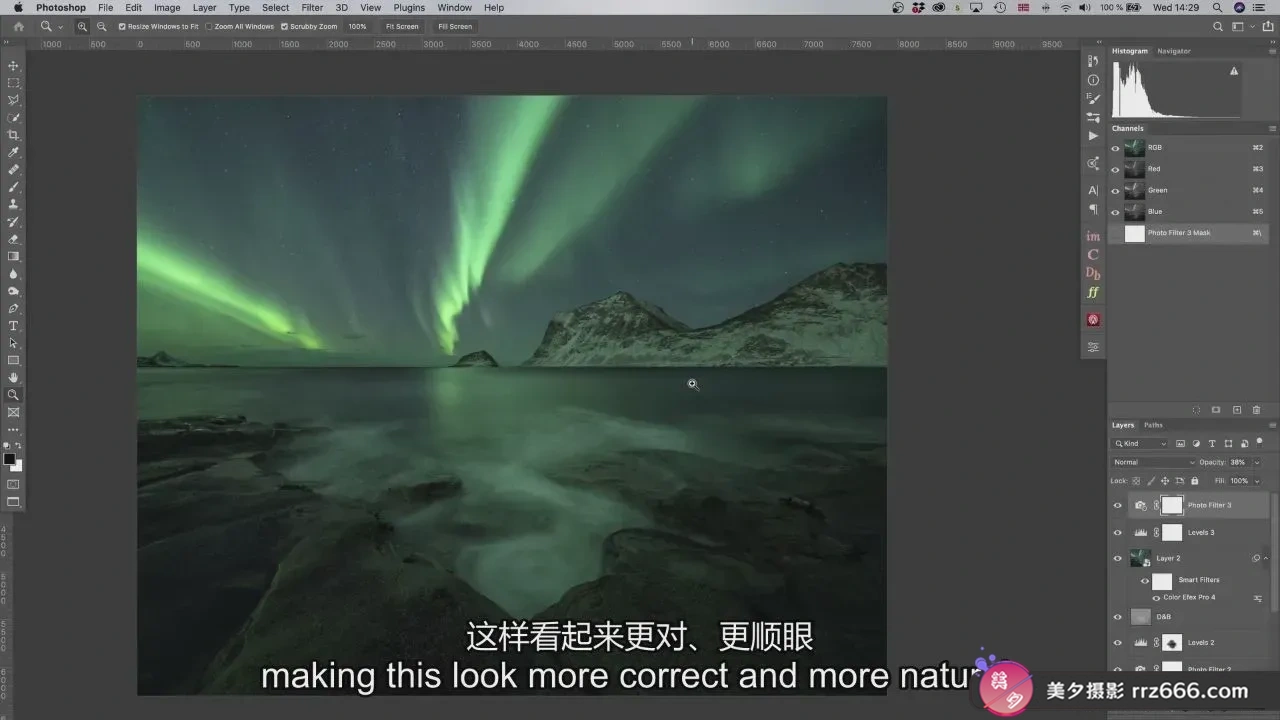The width and height of the screenshot is (1280, 720).
Task: Click the zoom in magnifier icon
Action: pos(82,26)
